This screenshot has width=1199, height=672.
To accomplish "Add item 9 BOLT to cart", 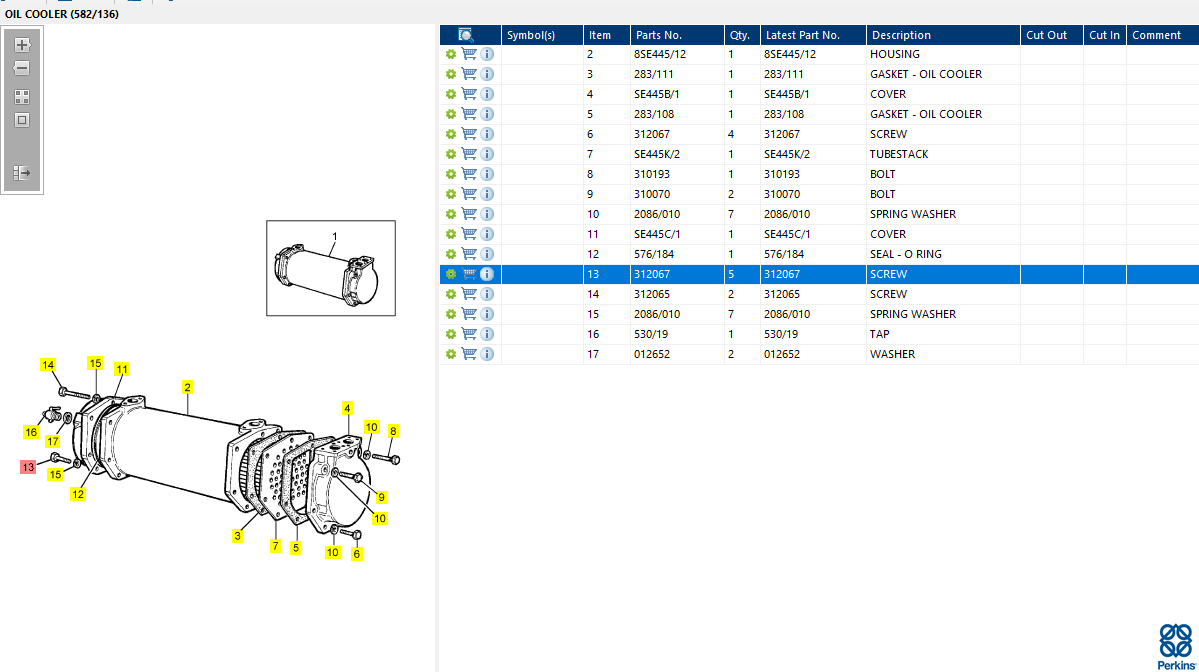I will point(469,194).
